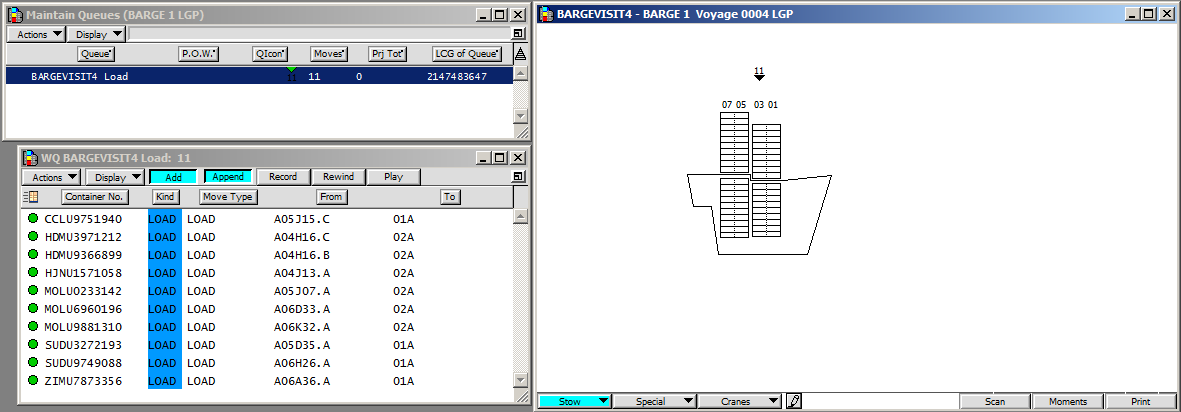This screenshot has height=412, width=1181.
Task: Click the green status dot for CCLU9751940
Action: pos(33,219)
